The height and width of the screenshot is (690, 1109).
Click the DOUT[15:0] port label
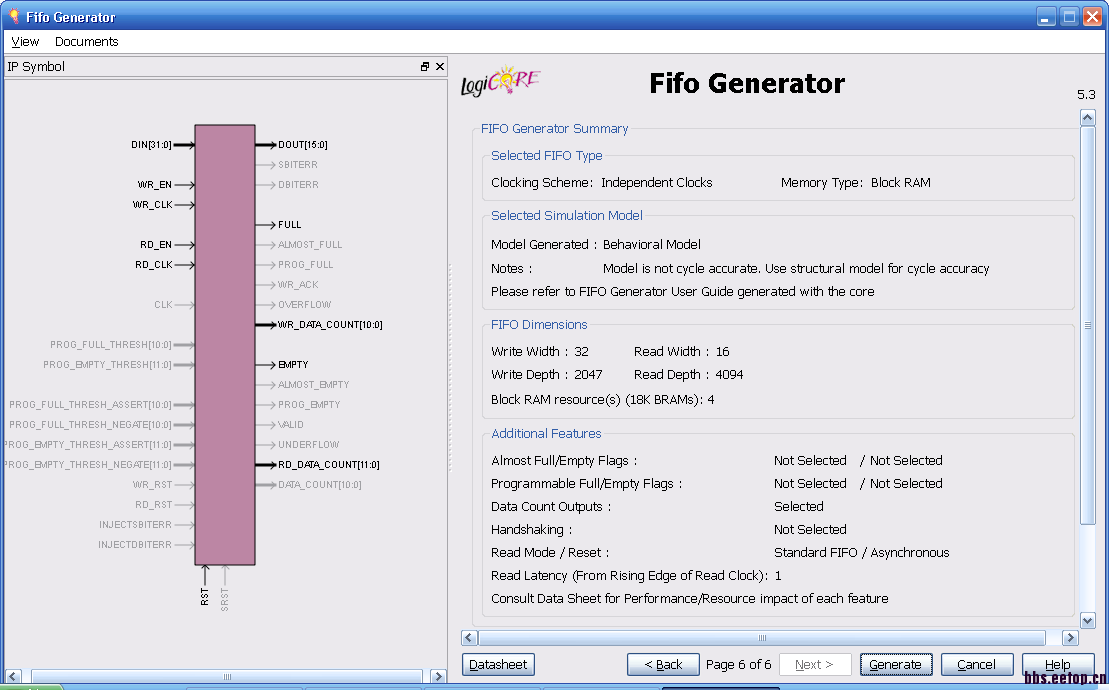tap(303, 145)
